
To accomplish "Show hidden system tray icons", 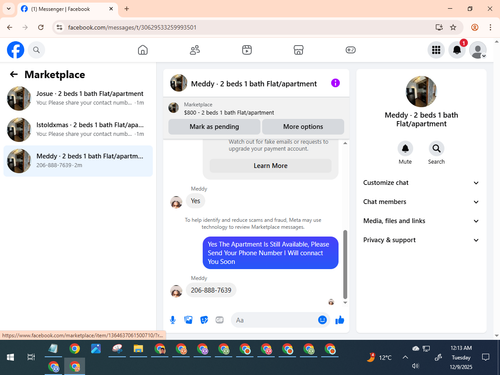I will coord(405,357).
